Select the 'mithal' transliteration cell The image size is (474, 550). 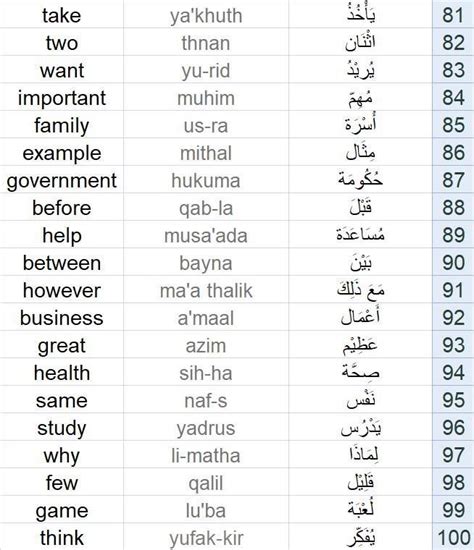(x=206, y=152)
